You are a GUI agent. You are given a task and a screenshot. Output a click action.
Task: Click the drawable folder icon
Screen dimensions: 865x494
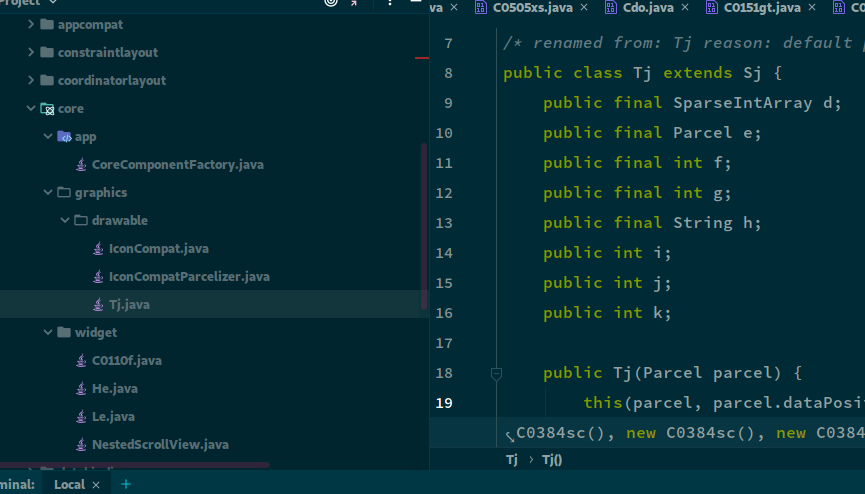(81, 220)
